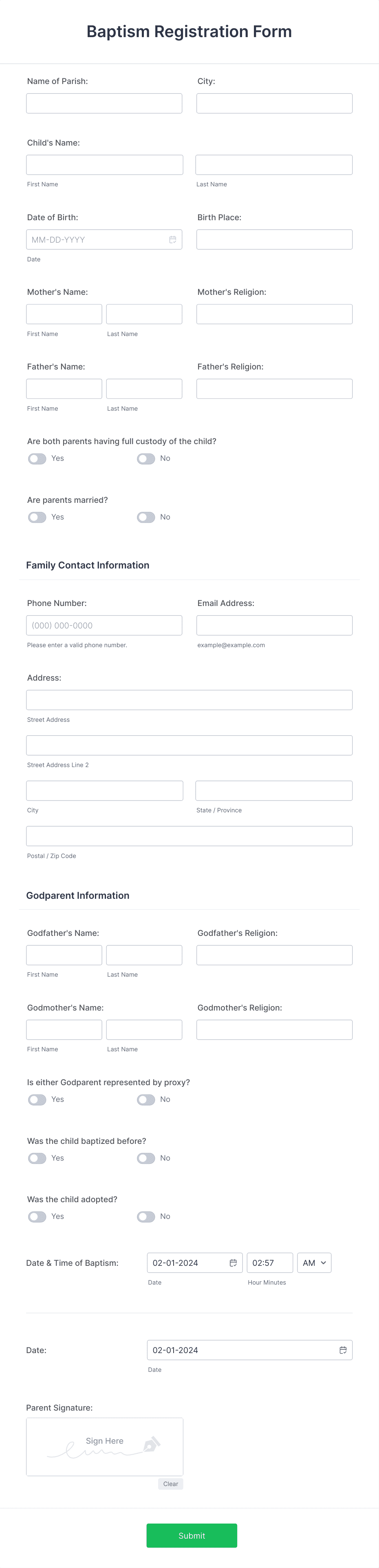Clear the parent signature
379x1568 pixels.
coord(170,1484)
